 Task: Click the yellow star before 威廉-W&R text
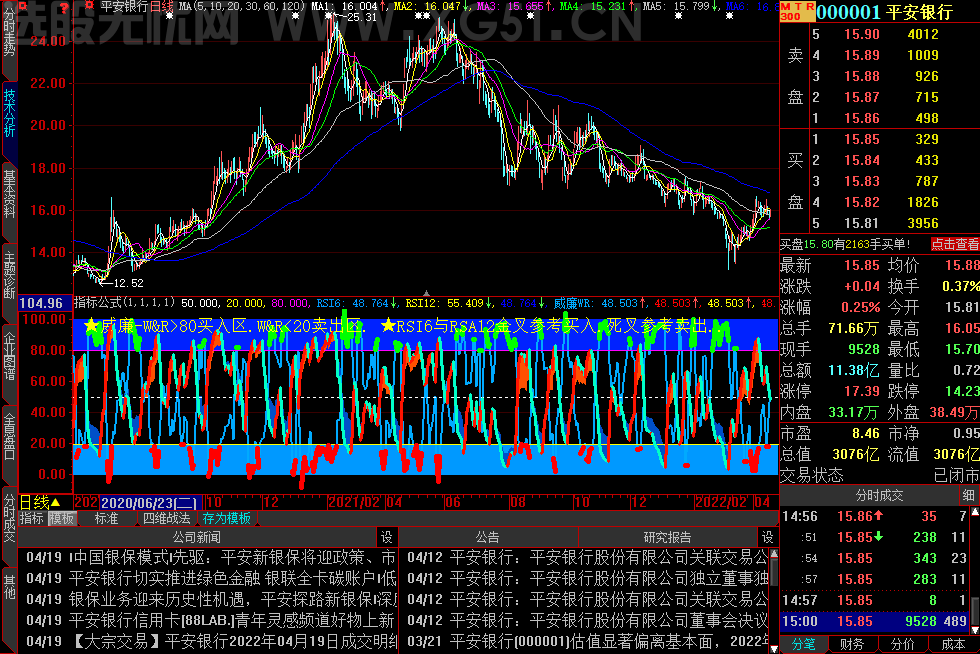91,325
